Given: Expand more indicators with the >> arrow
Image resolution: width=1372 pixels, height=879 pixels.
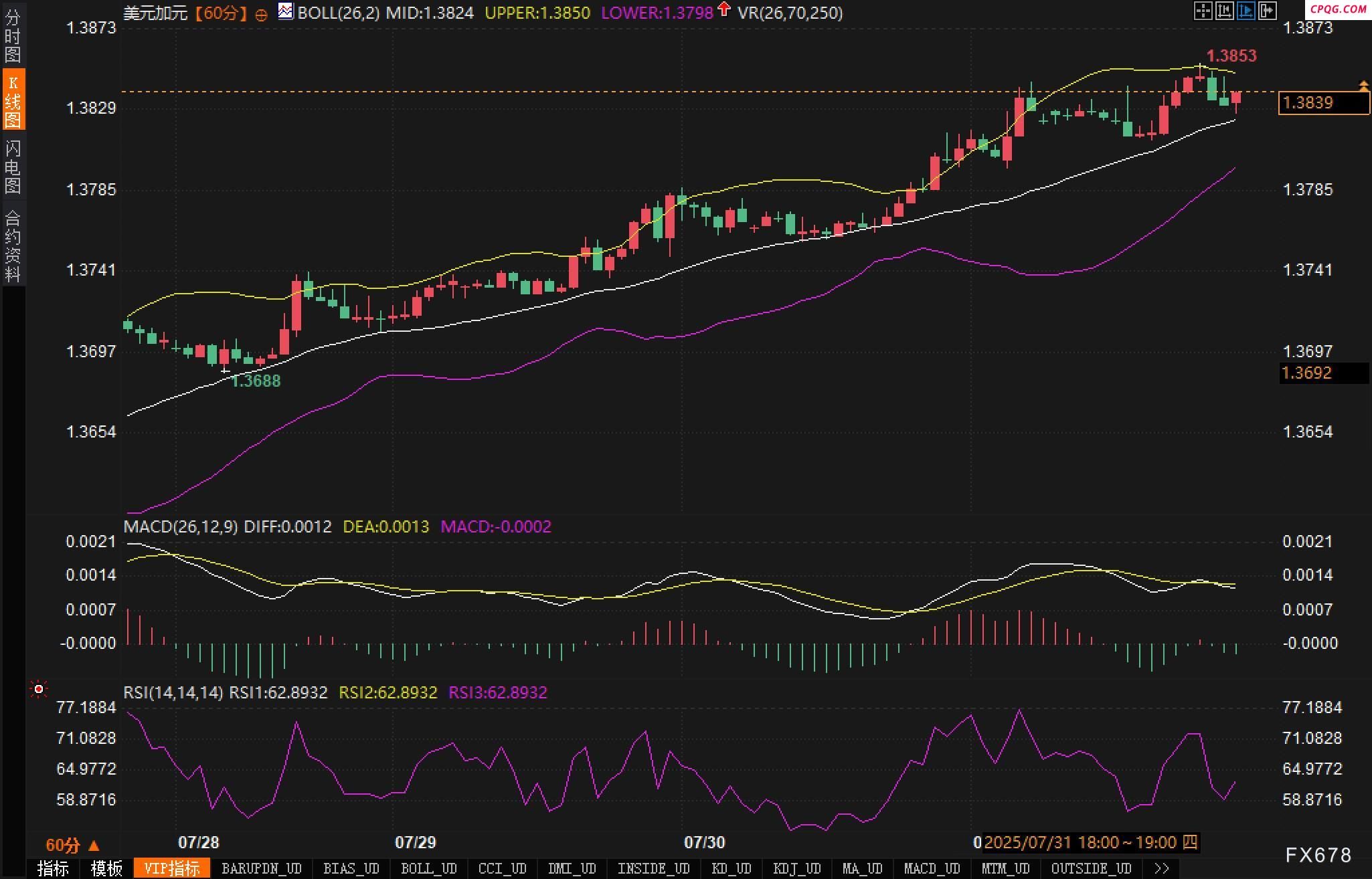Looking at the screenshot, I should [x=1163, y=868].
